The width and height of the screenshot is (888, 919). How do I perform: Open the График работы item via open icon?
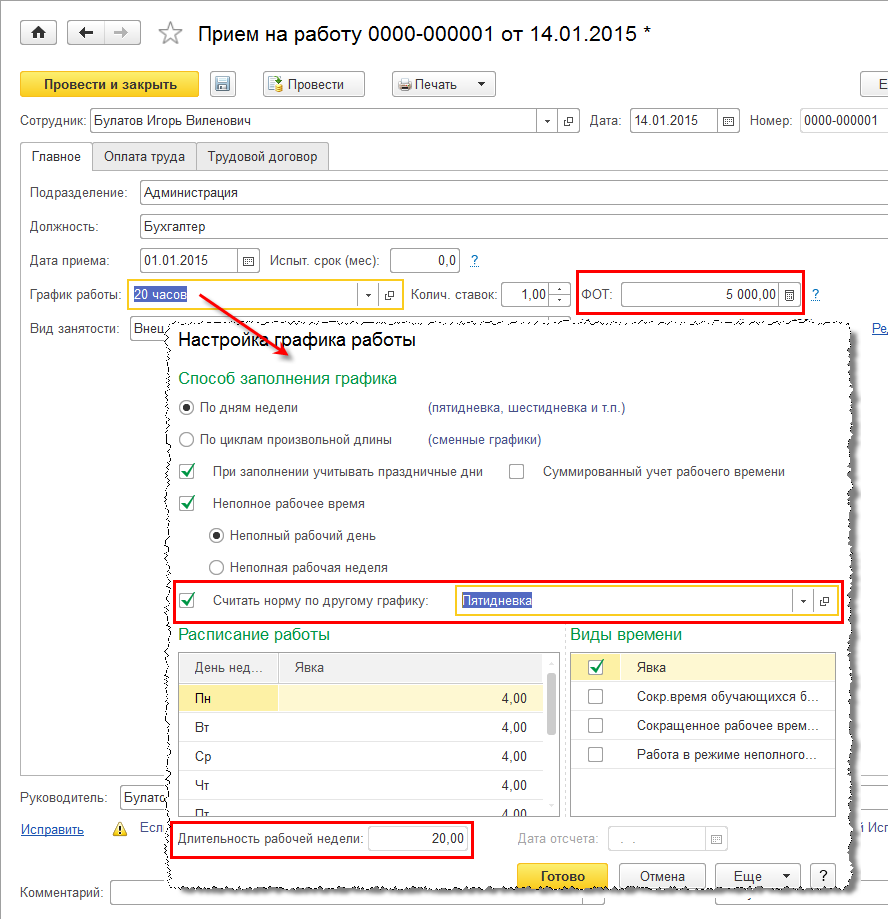390,295
